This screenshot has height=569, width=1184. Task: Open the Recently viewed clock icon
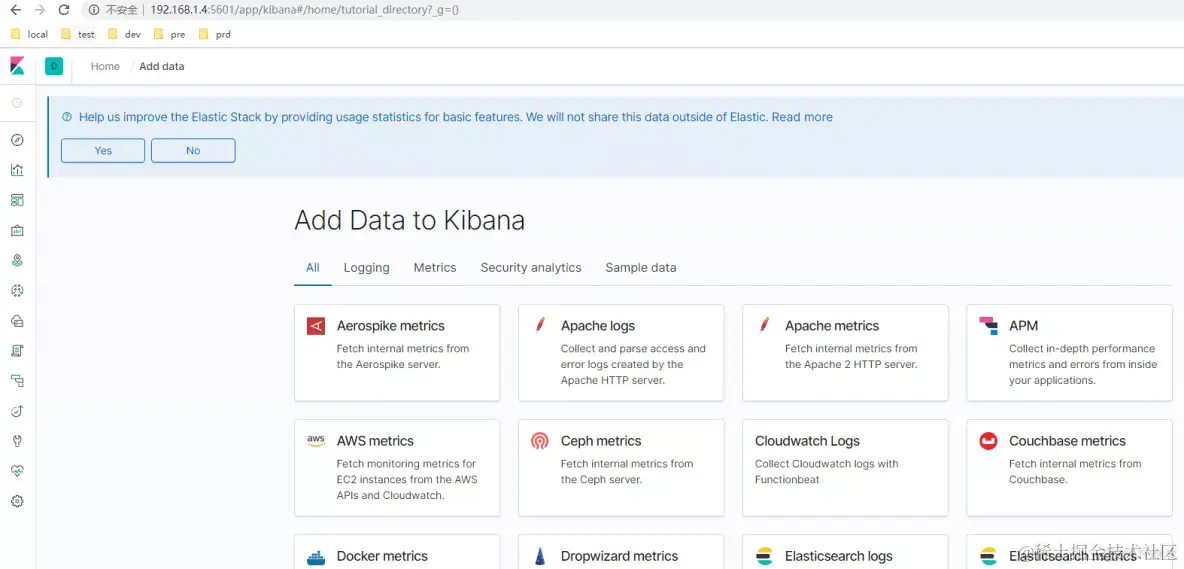17,103
